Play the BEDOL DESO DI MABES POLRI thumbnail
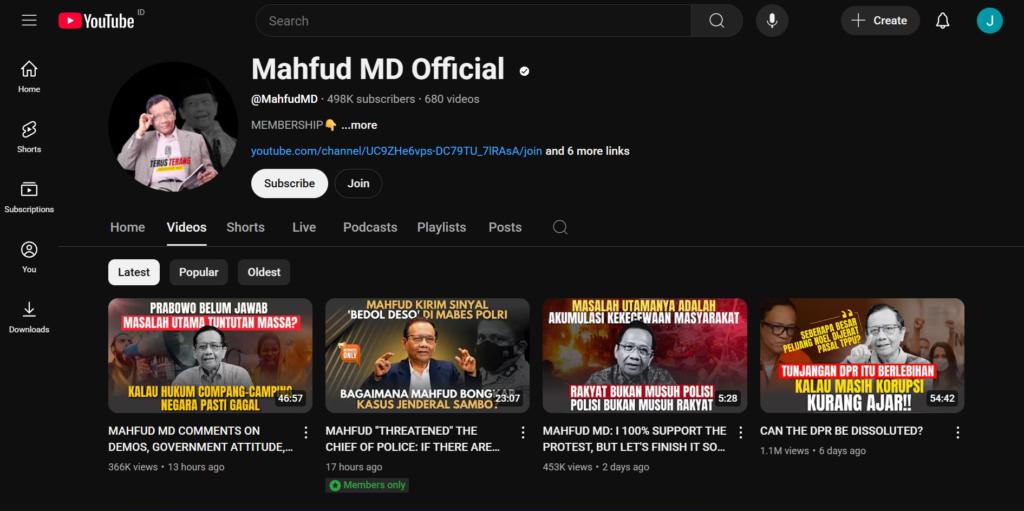The width and height of the screenshot is (1024, 511). pos(428,355)
